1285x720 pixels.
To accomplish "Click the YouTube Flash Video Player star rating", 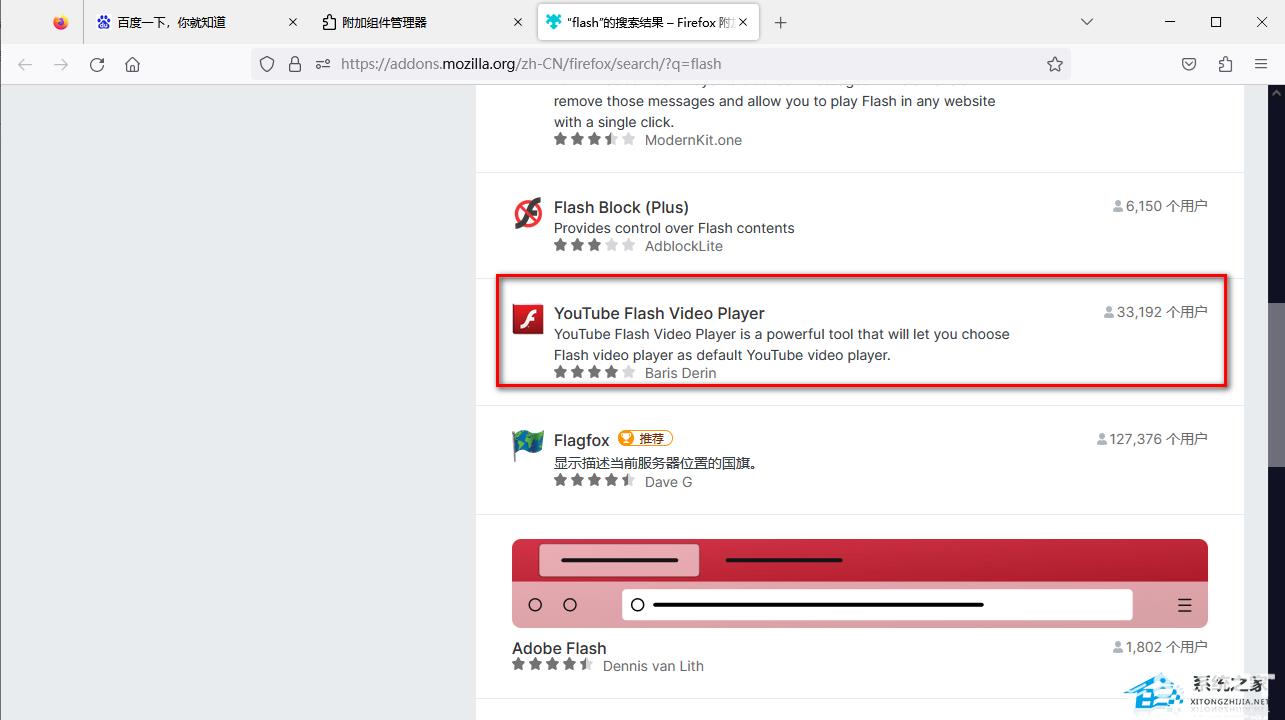I will [x=594, y=372].
